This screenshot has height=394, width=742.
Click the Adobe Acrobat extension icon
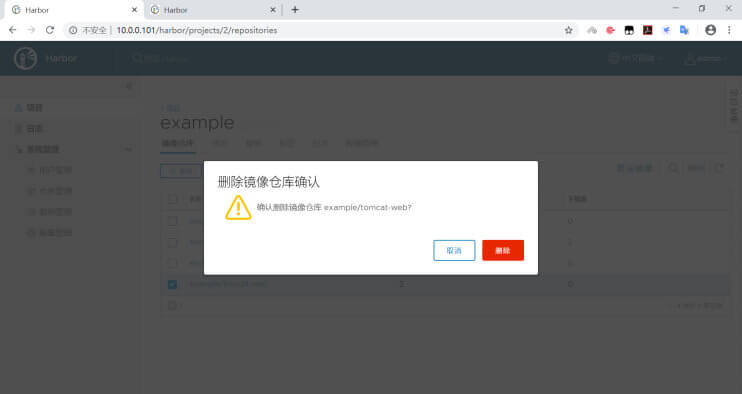click(x=647, y=30)
